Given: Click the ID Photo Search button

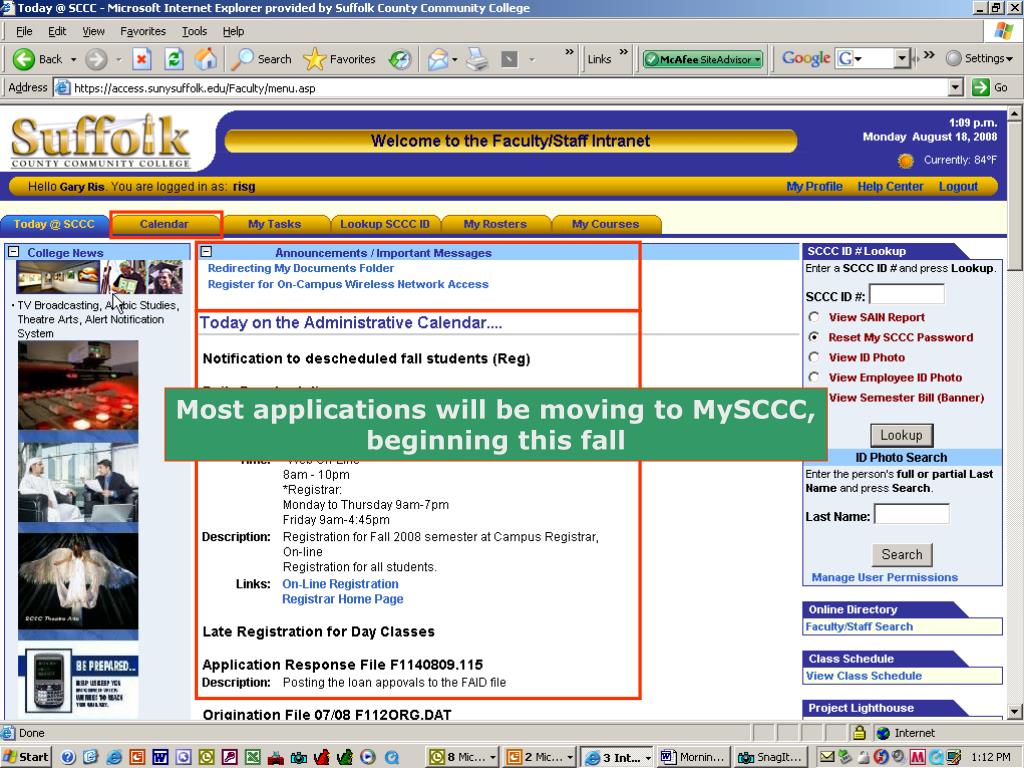Looking at the screenshot, I should pos(902,554).
